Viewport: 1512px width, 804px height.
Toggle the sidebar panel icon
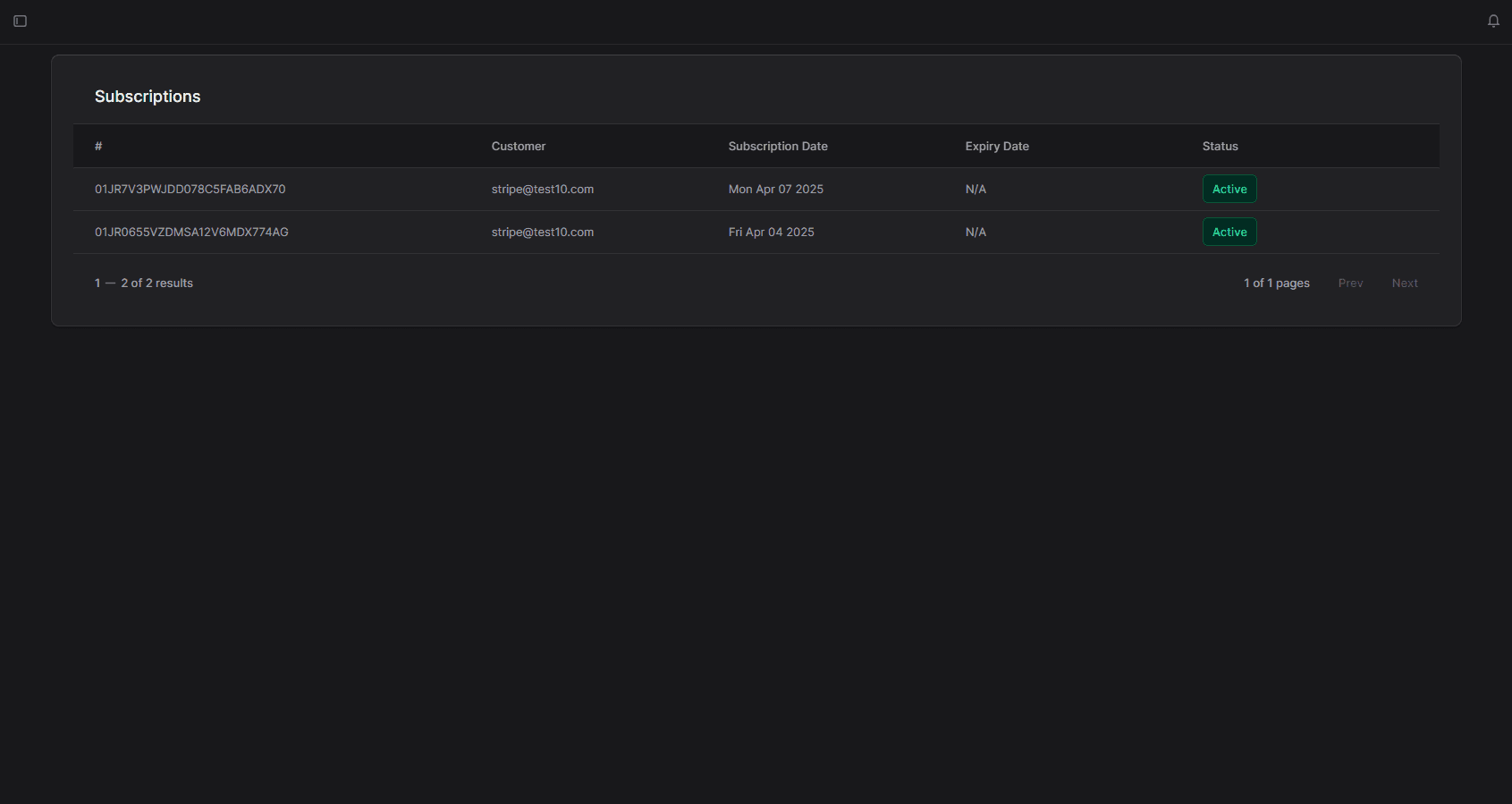click(20, 21)
